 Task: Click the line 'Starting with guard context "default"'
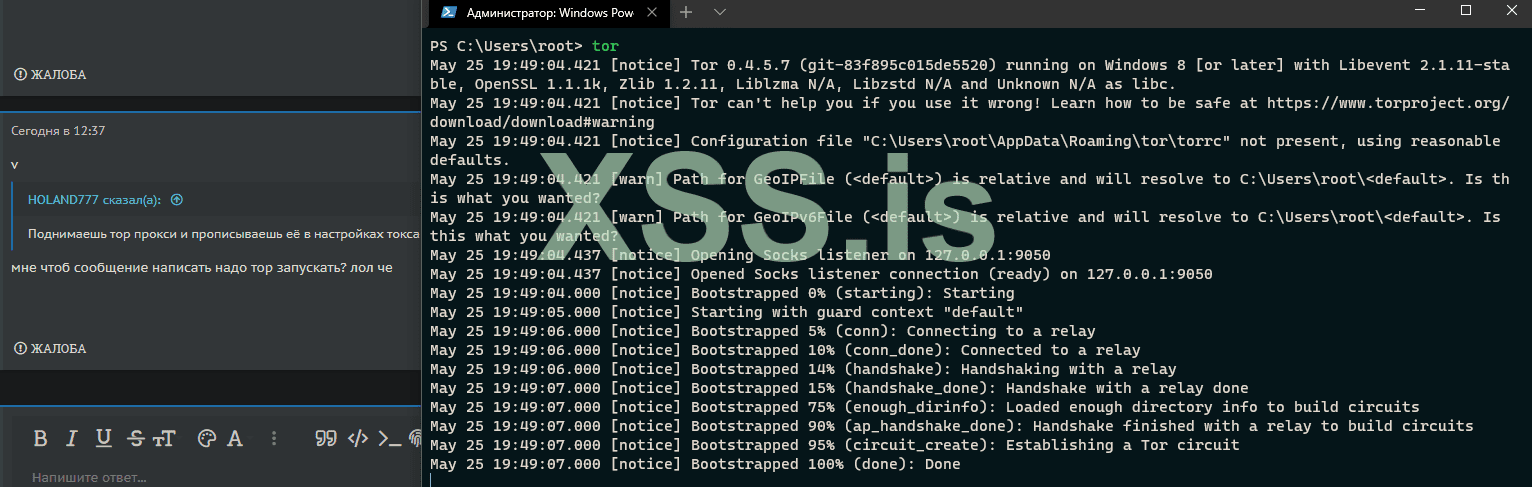727,312
